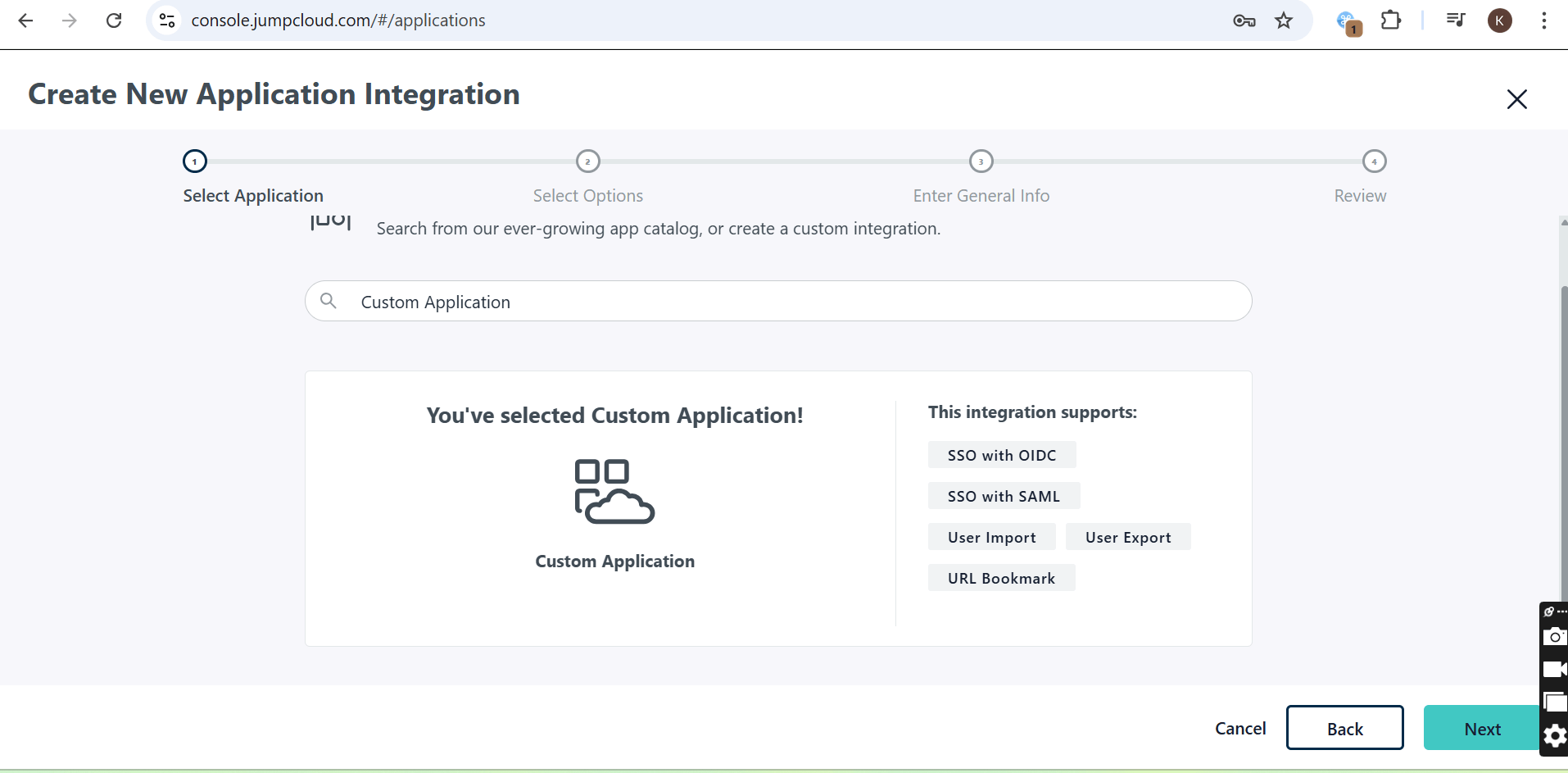Cancel the application integration setup
Image resolution: width=1568 pixels, height=773 pixels.
(x=1239, y=728)
